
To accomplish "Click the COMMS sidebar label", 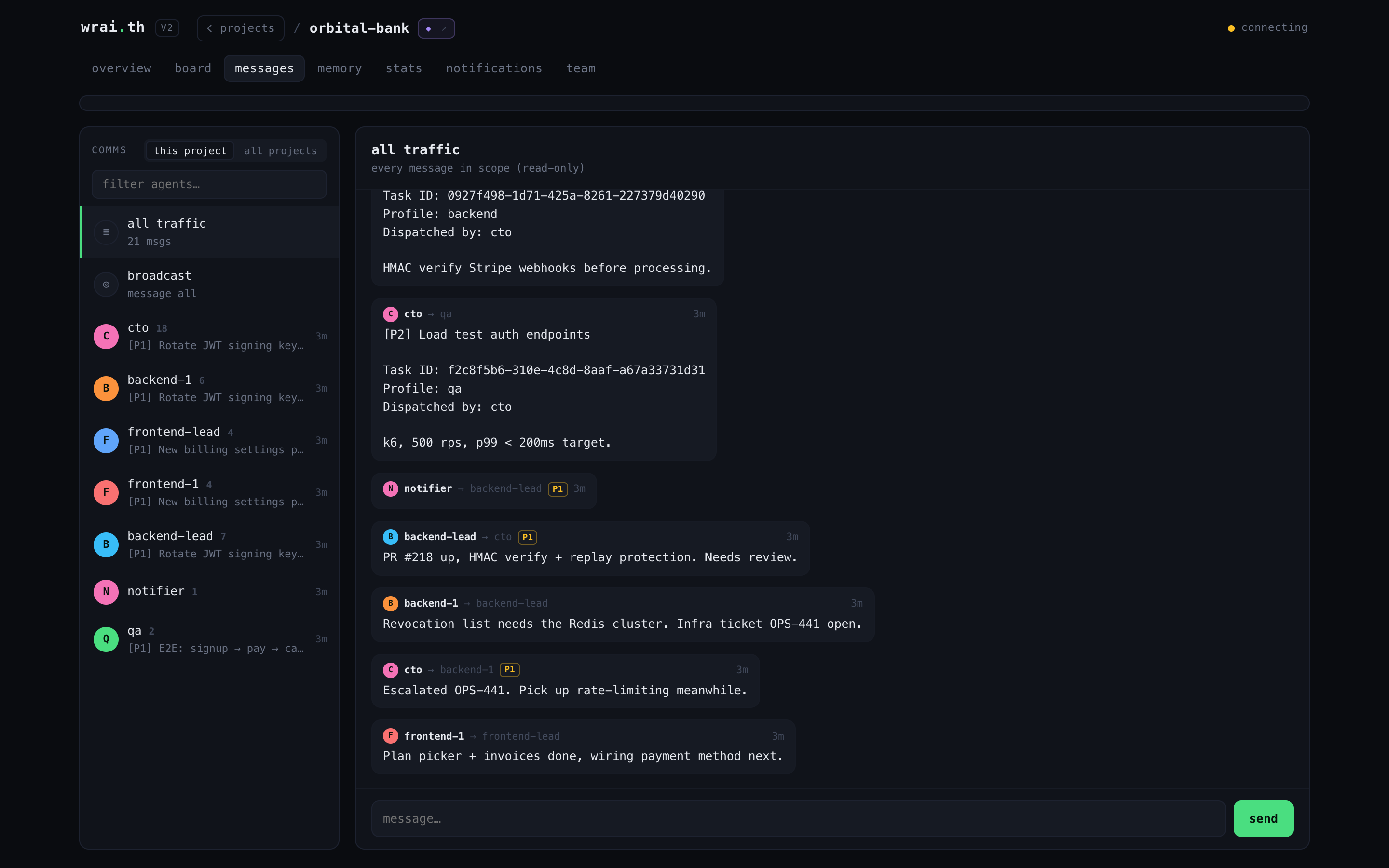I will [x=109, y=150].
